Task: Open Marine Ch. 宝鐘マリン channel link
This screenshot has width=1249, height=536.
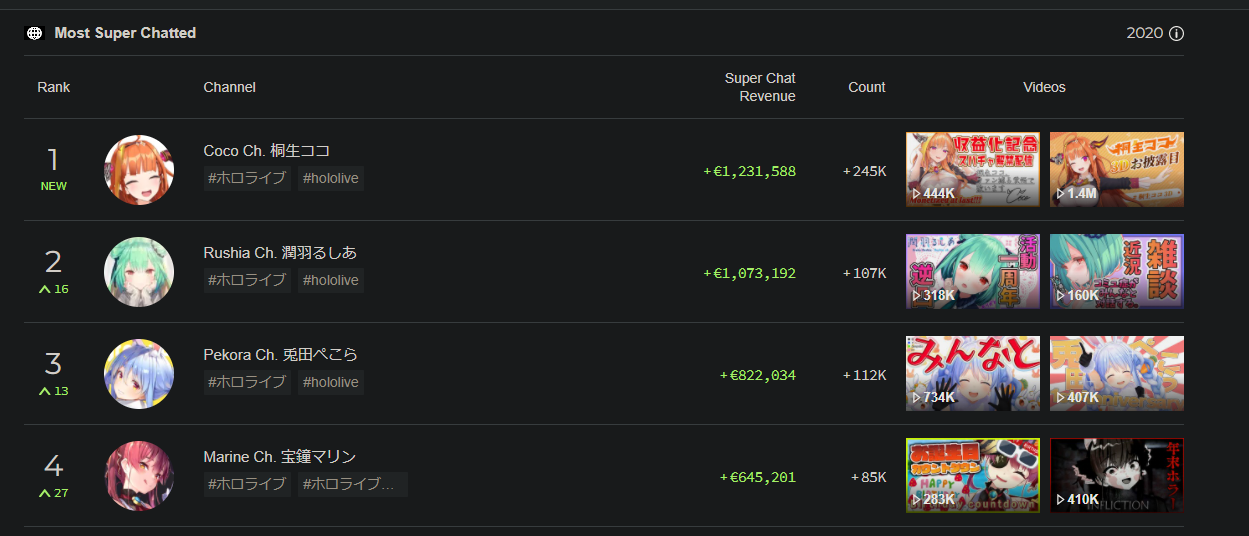Action: (x=279, y=457)
